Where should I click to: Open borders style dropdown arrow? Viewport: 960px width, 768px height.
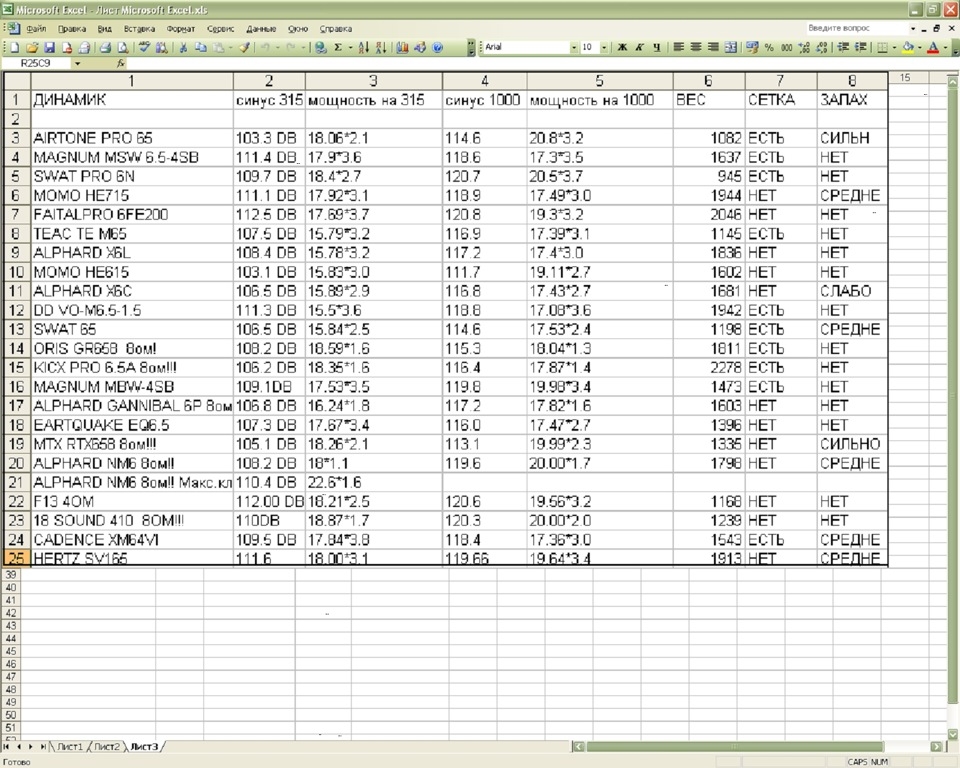[894, 47]
